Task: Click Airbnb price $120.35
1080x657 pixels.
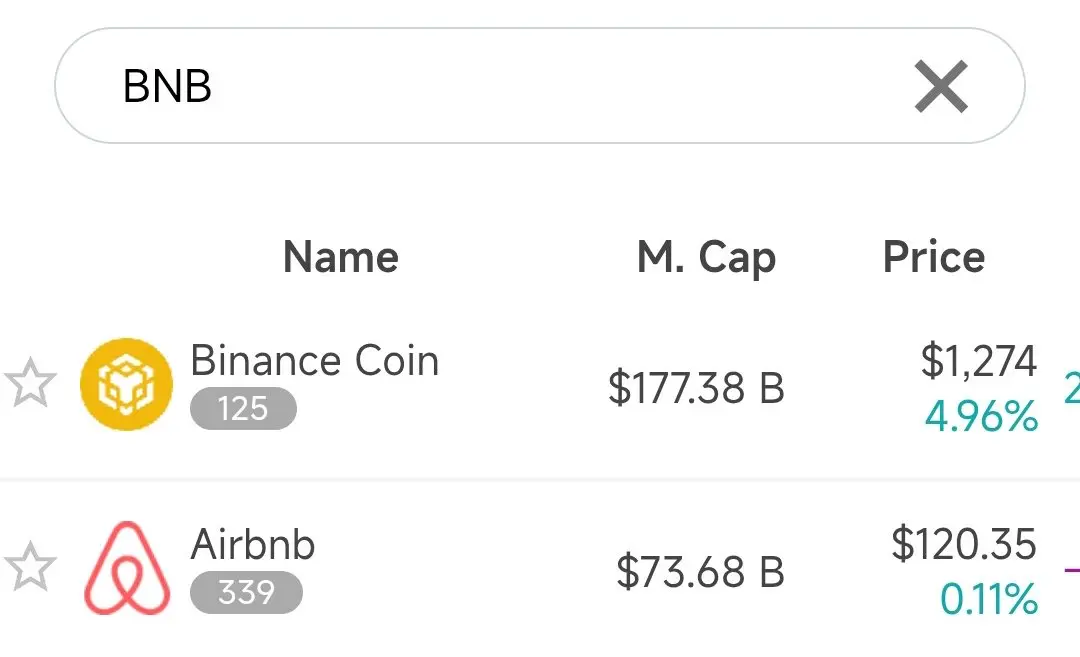Action: [x=964, y=545]
